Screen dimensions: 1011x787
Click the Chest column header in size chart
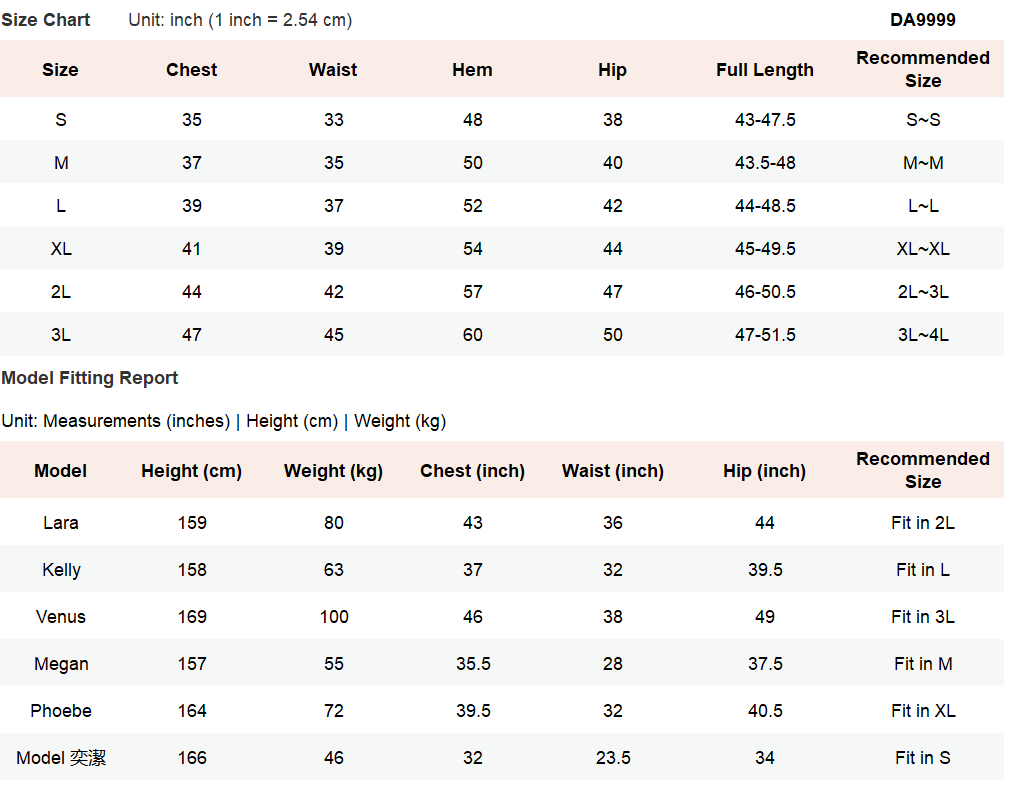[x=191, y=70]
